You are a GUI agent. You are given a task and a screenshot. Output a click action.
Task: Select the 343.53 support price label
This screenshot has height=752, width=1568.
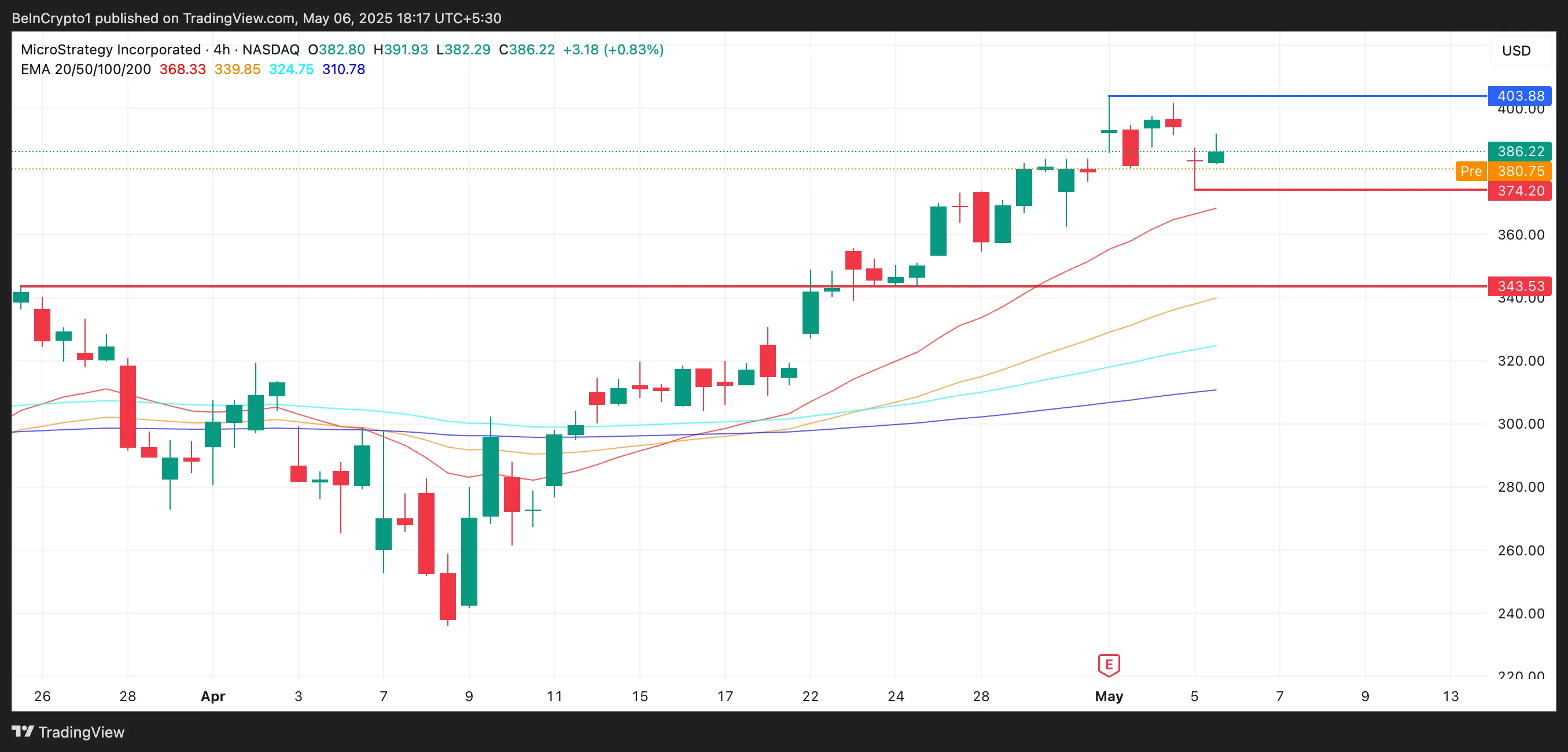1519,286
